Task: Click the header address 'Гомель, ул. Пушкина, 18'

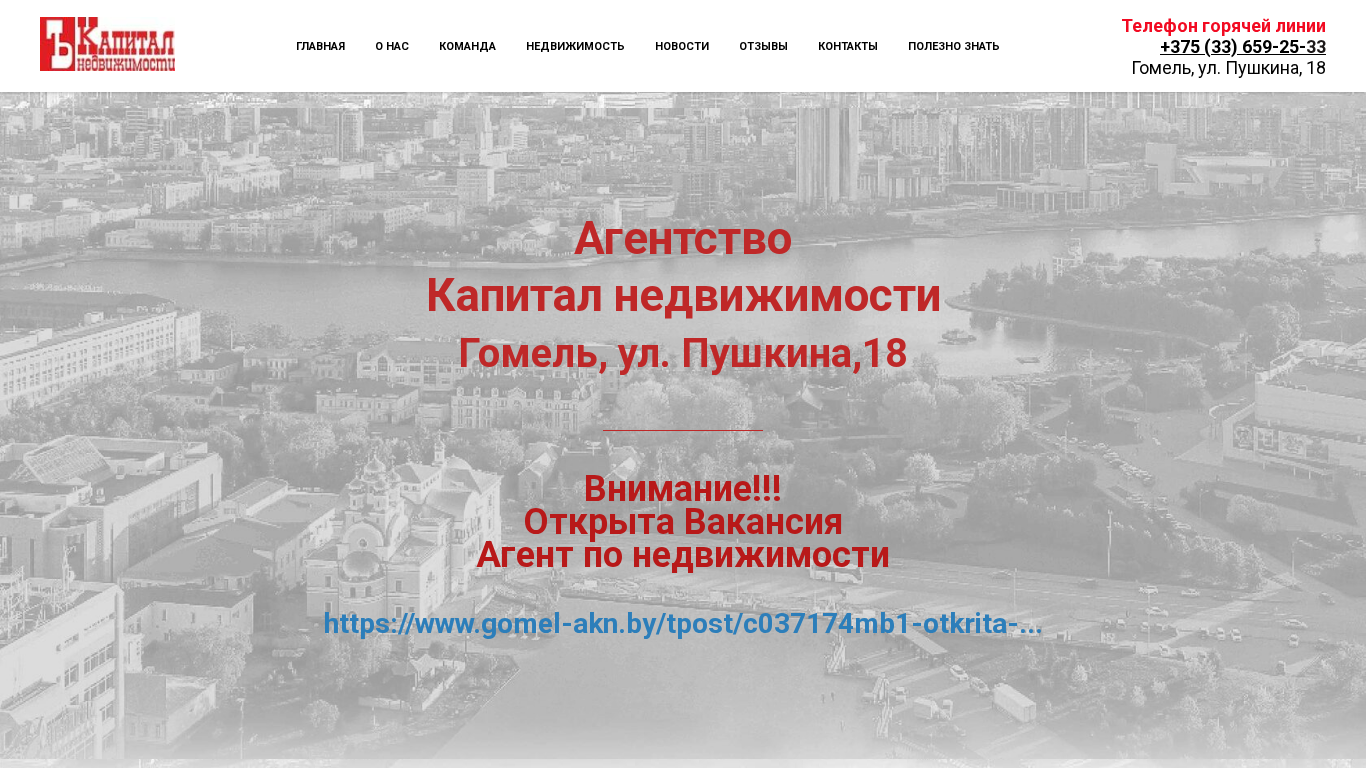Action: 1229,68
